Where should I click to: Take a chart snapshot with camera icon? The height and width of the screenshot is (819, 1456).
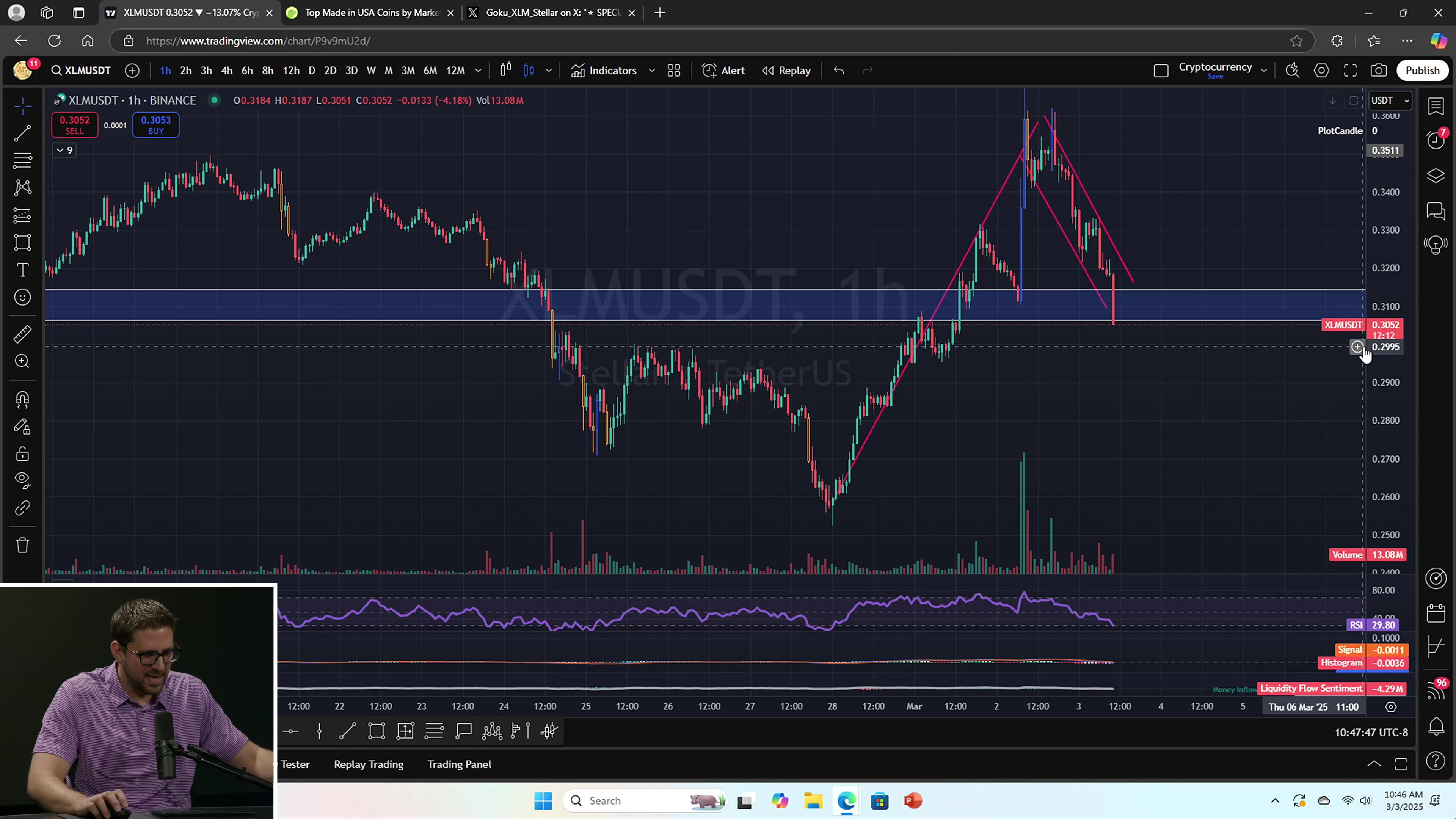(1379, 70)
